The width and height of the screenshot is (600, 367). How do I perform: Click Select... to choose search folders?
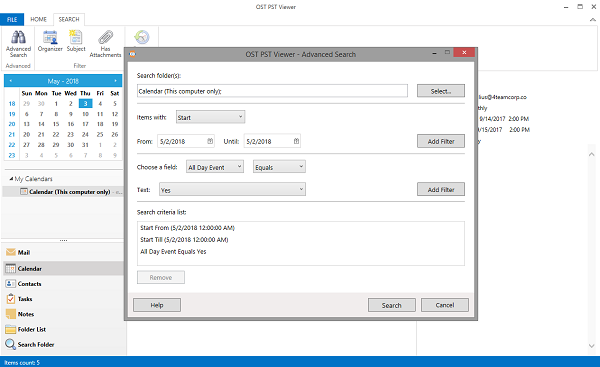tap(441, 91)
